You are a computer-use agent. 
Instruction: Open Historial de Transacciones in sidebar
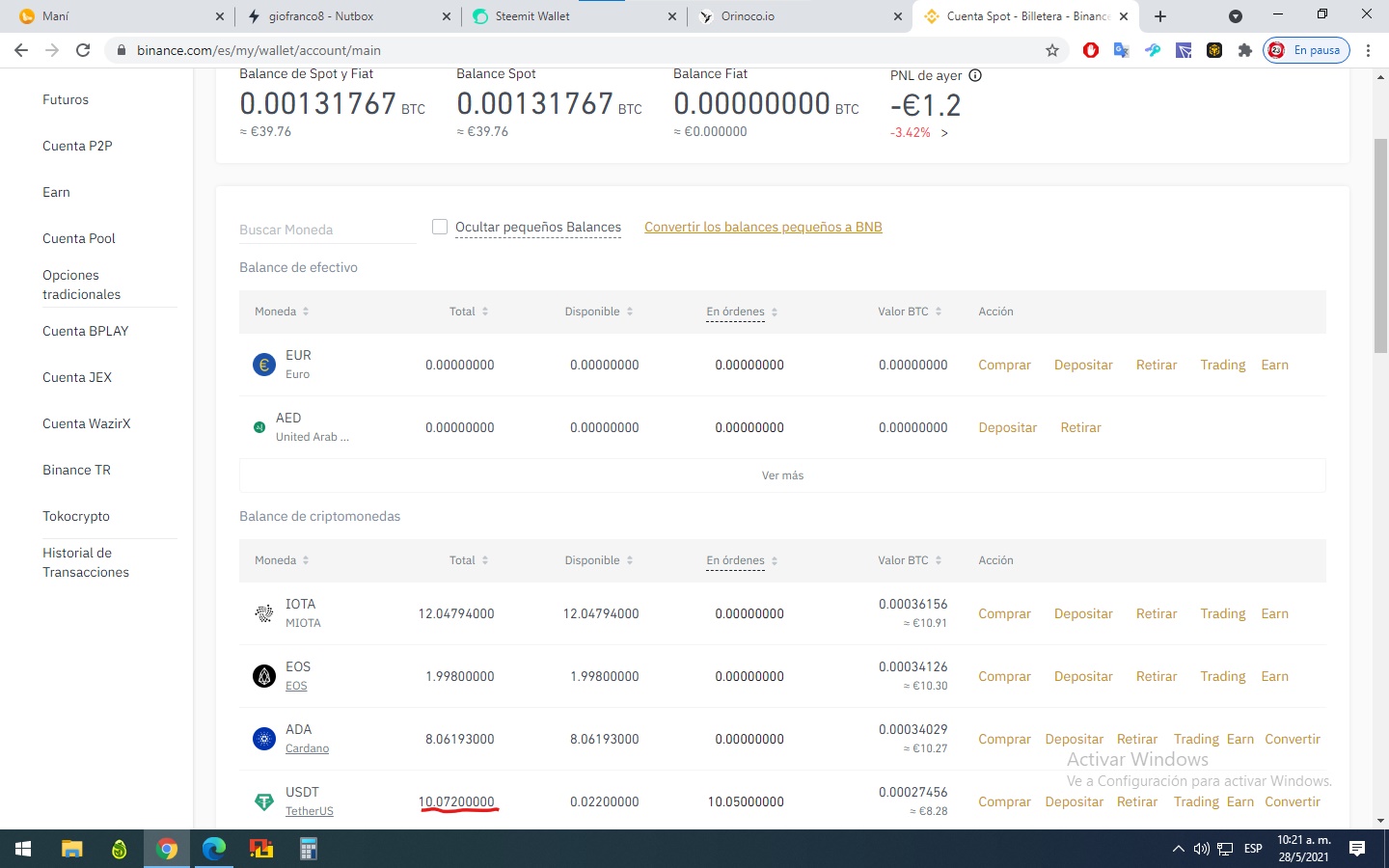point(86,562)
